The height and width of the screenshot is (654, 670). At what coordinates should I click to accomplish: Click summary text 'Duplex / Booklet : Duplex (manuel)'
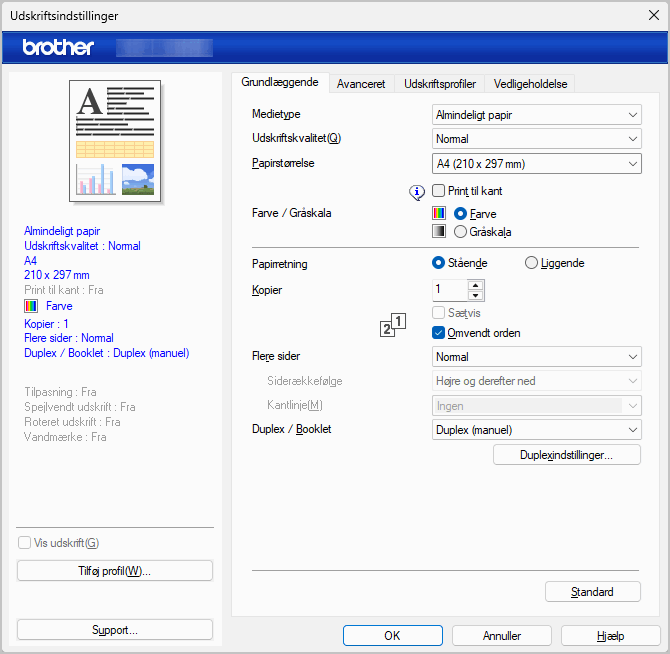106,353
